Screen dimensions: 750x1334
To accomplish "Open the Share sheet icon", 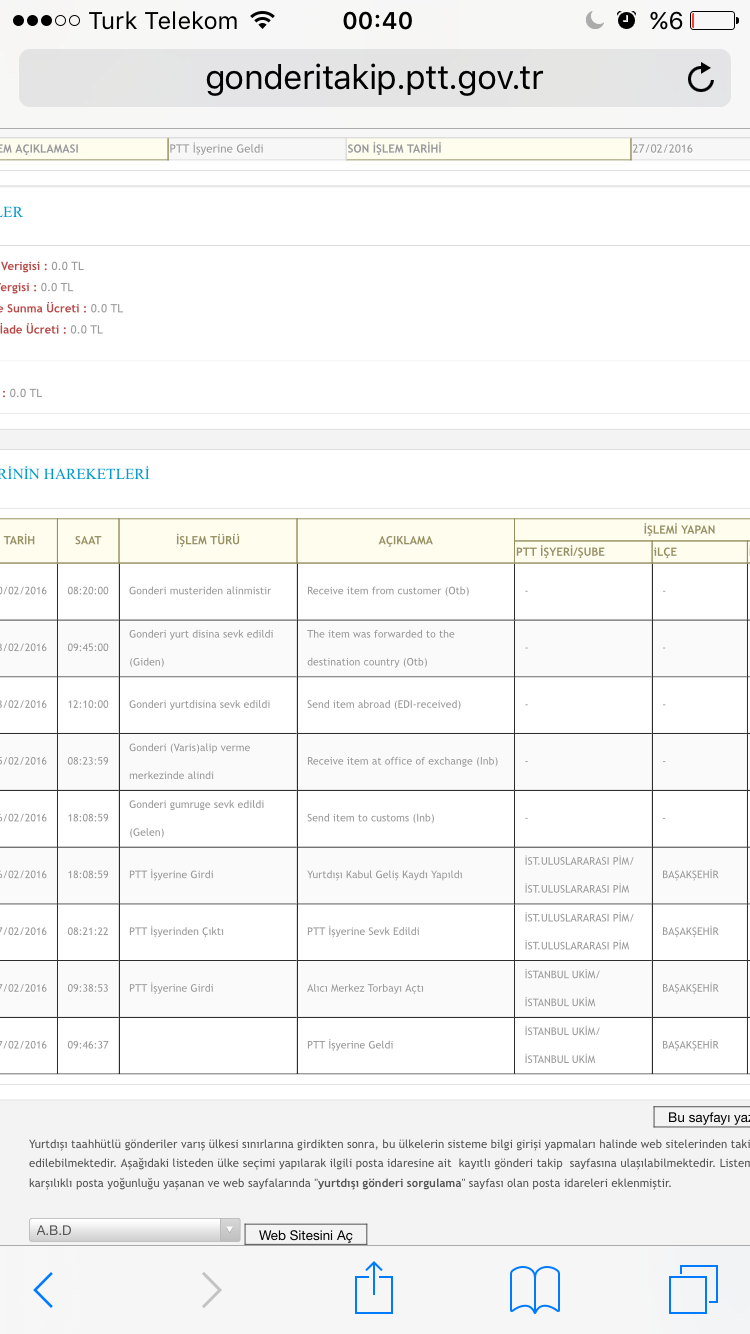I will pyautogui.click(x=374, y=1288).
